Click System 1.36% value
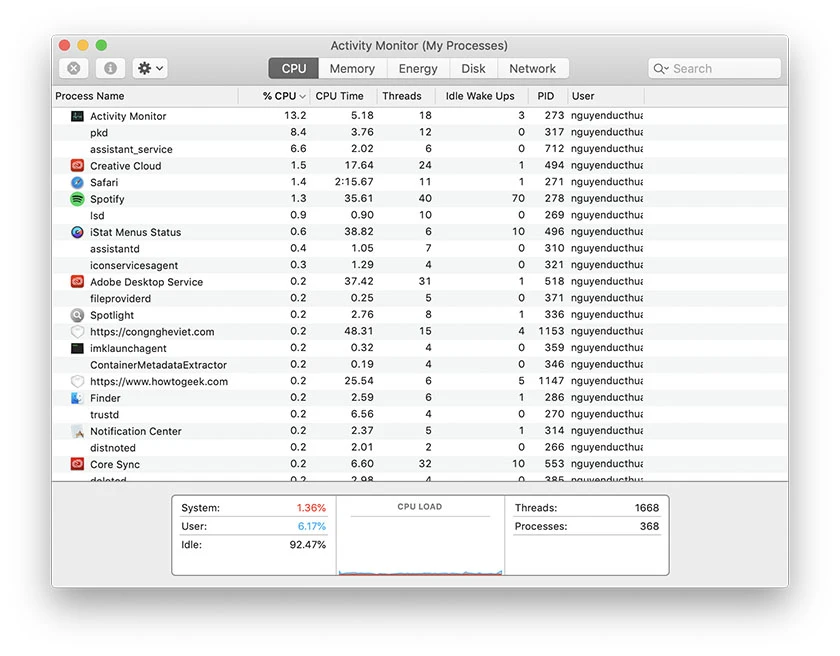 (311, 508)
